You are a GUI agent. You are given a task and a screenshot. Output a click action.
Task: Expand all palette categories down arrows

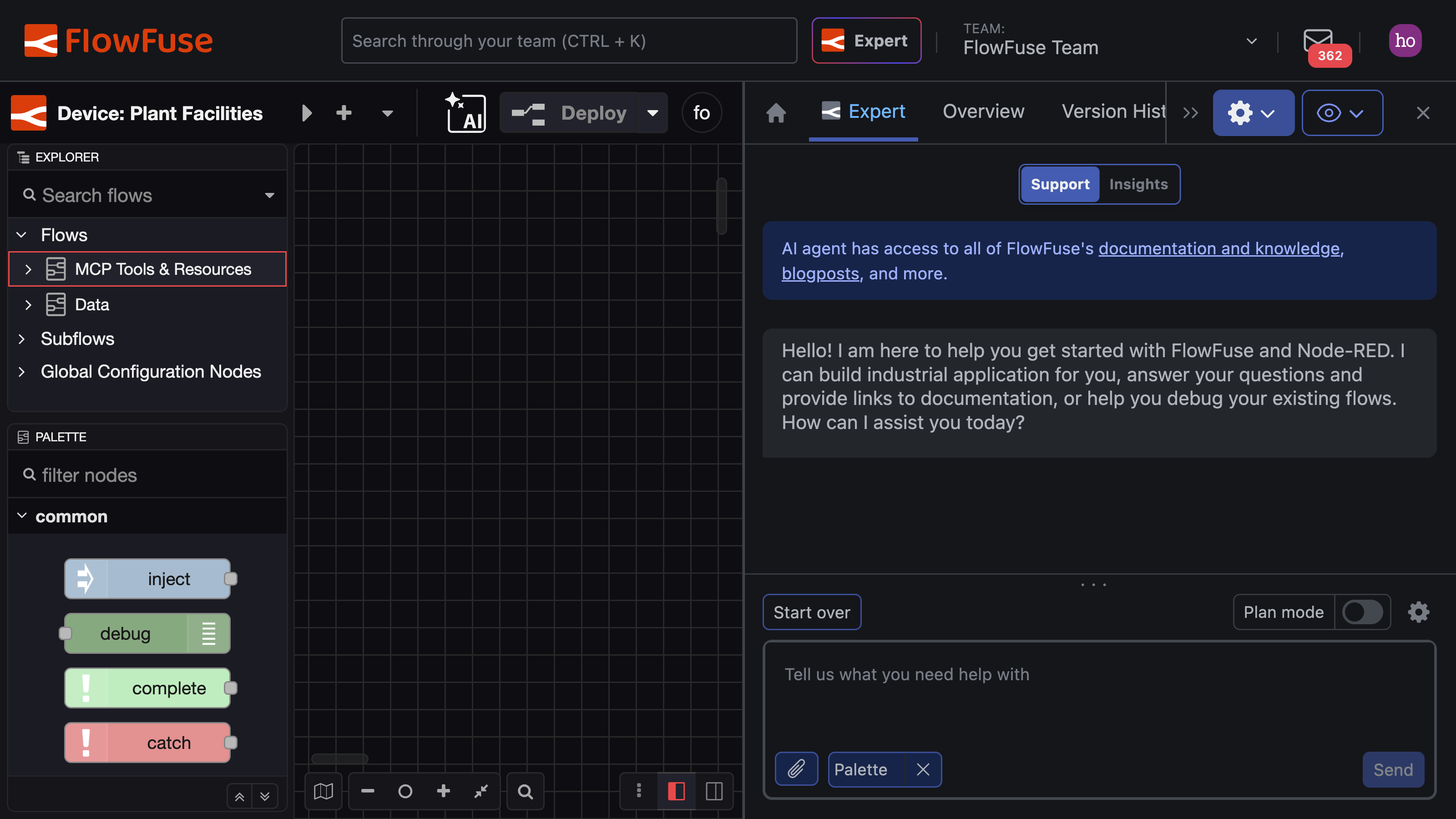(265, 797)
